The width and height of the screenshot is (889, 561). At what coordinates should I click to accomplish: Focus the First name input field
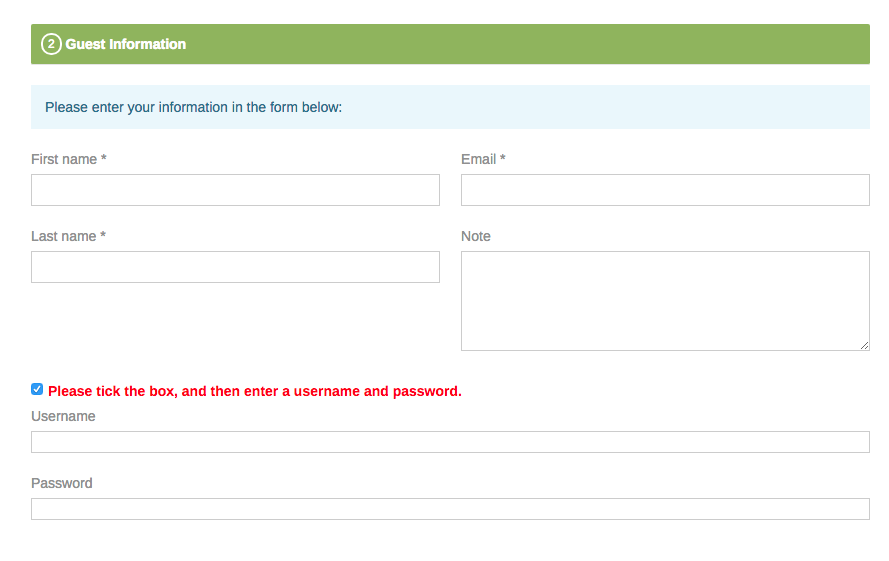(235, 190)
